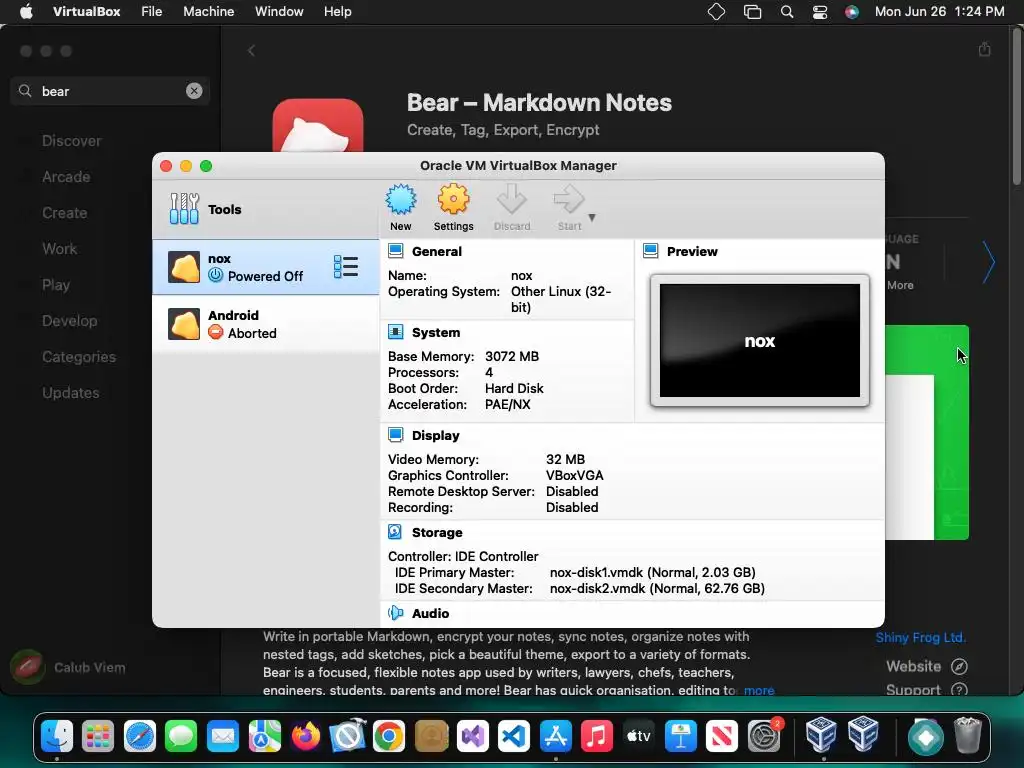Click Operating System Other Linux value

561,299
